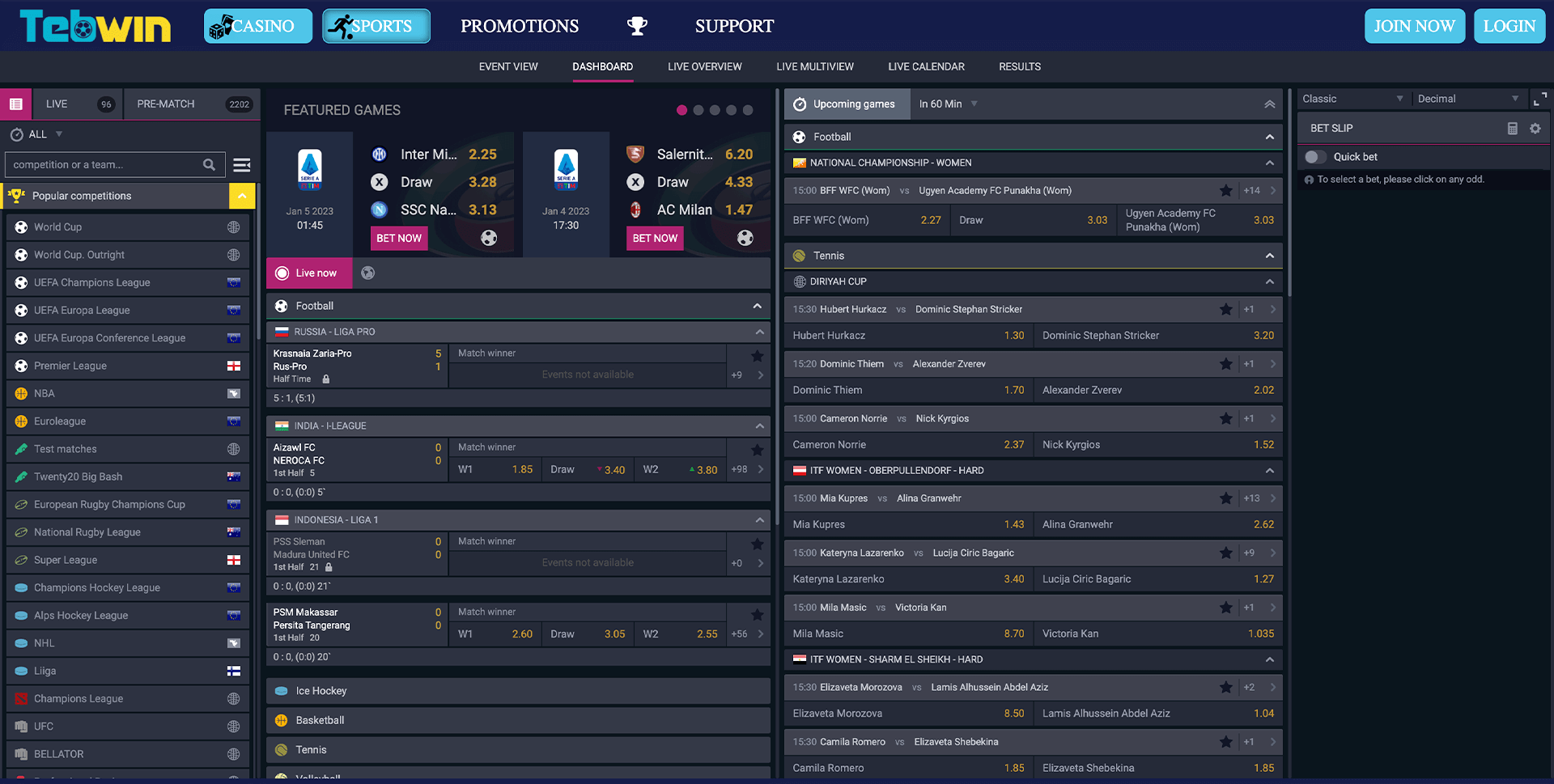1554x784 pixels.
Task: Open the UEFA Champions League competition
Action: coord(128,282)
